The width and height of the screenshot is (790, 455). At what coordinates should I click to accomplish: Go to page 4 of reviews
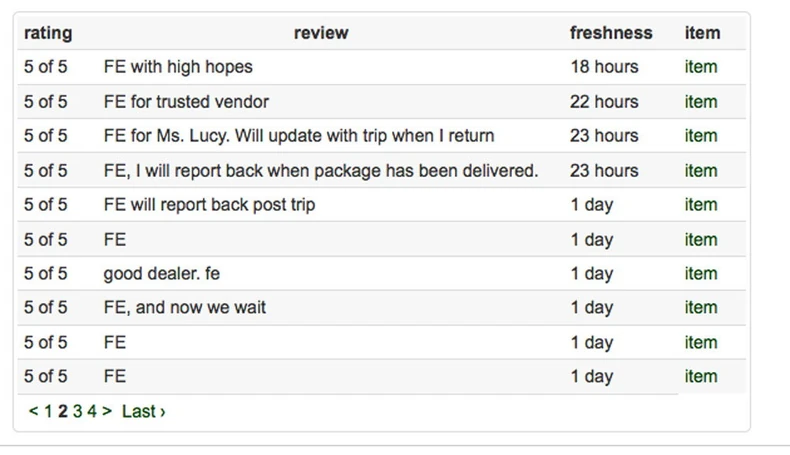pos(91,411)
